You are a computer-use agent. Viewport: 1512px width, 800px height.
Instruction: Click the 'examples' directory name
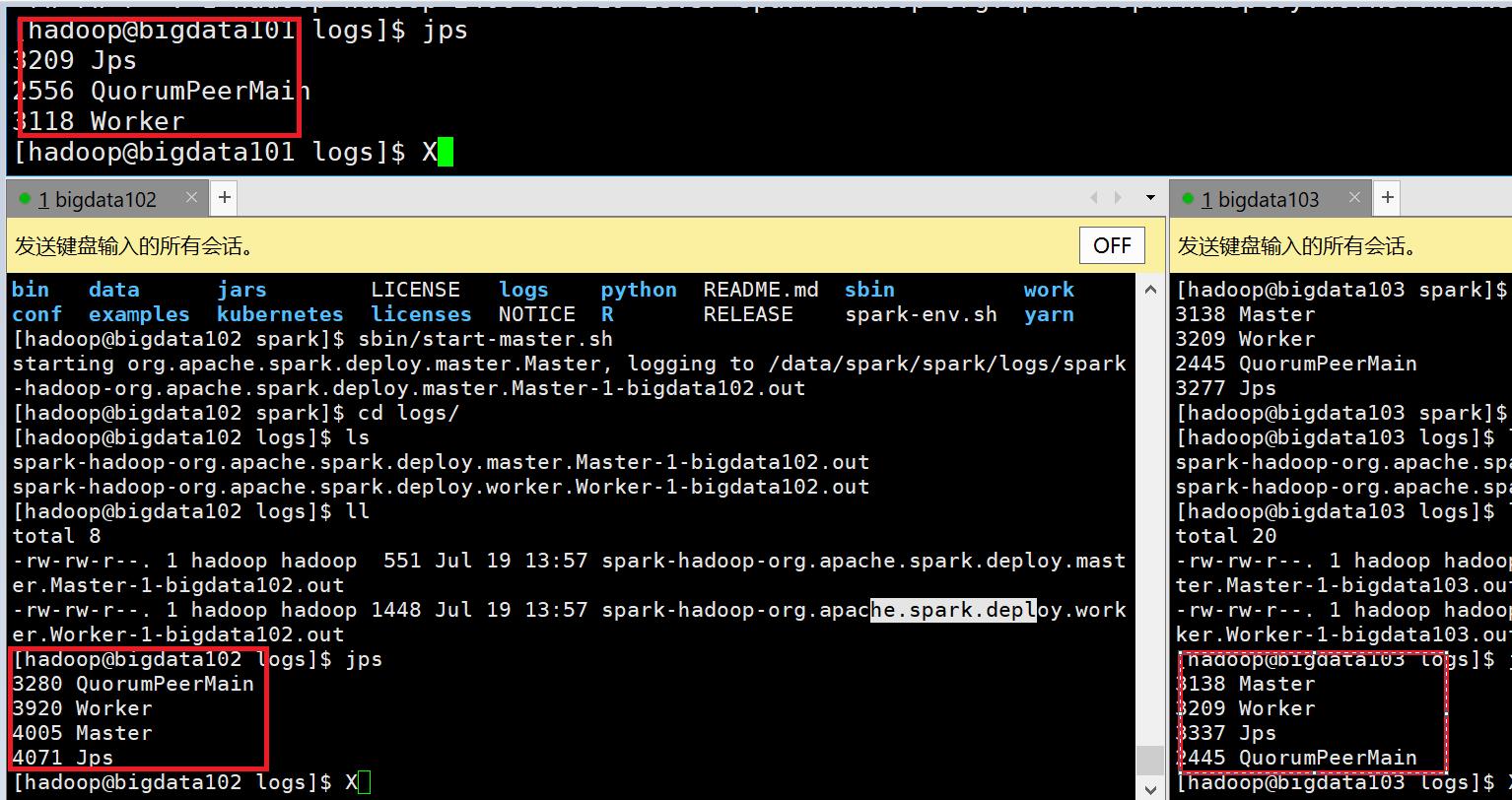click(139, 314)
